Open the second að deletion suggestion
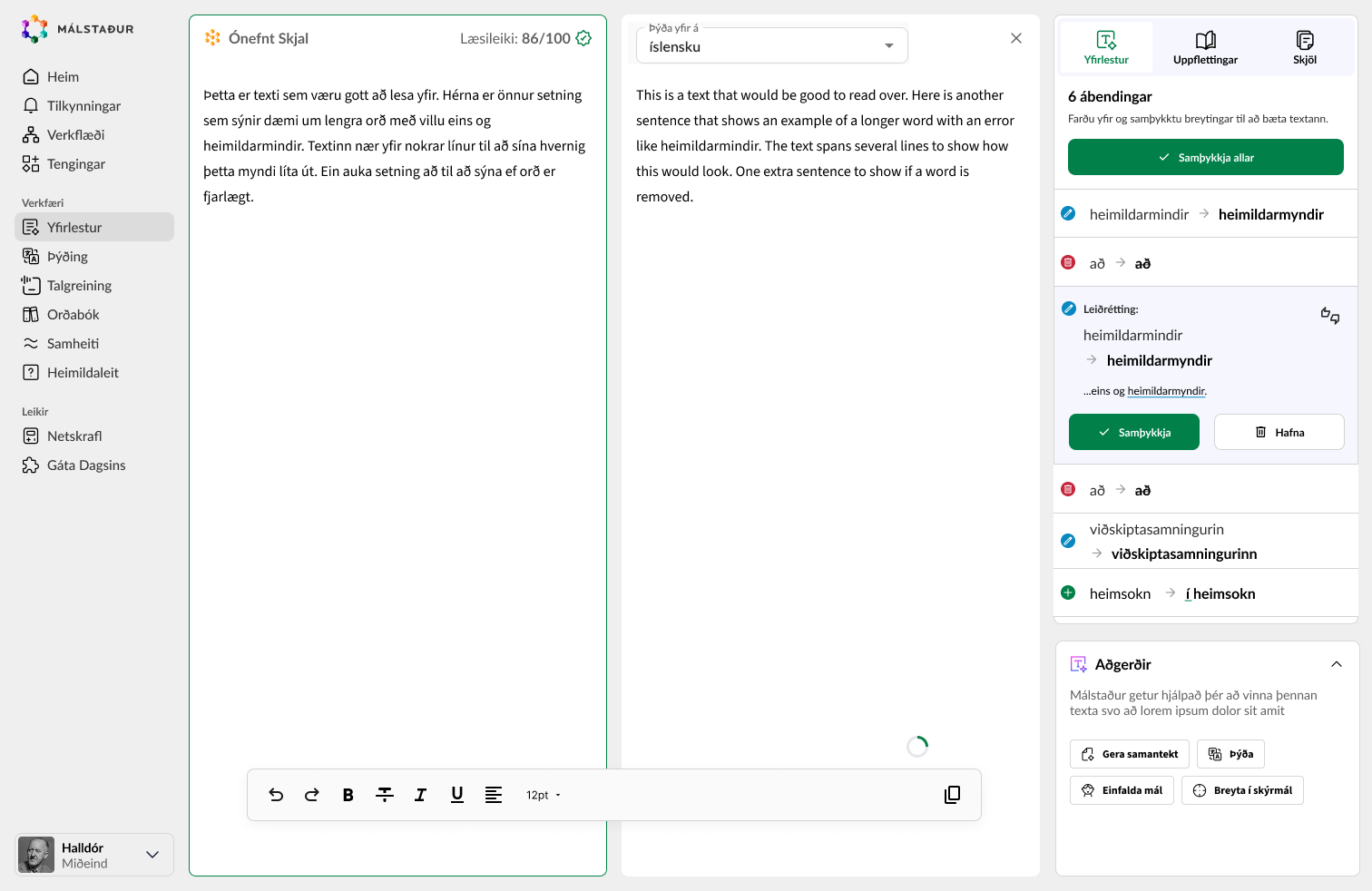The image size is (1372, 891). tap(1206, 490)
